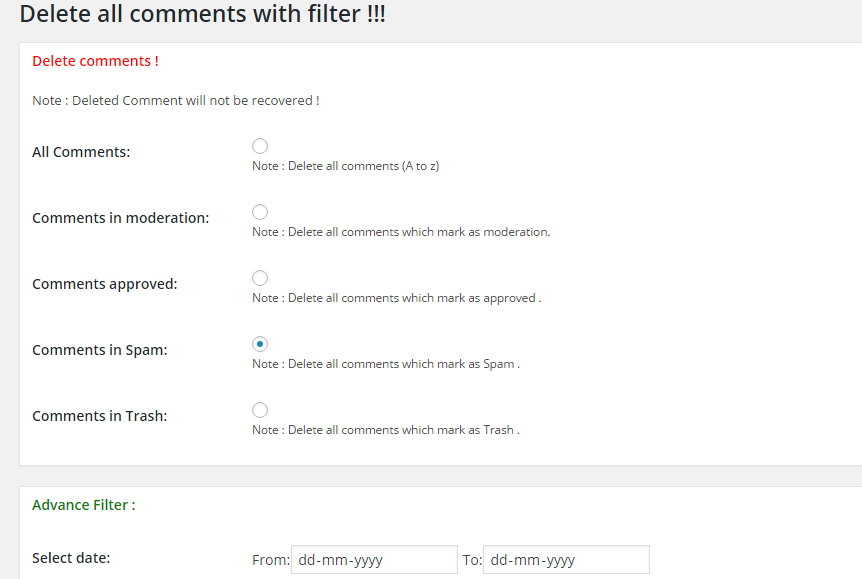Click the "Comments in Spam:" label
The image size is (862, 579).
[x=100, y=350]
